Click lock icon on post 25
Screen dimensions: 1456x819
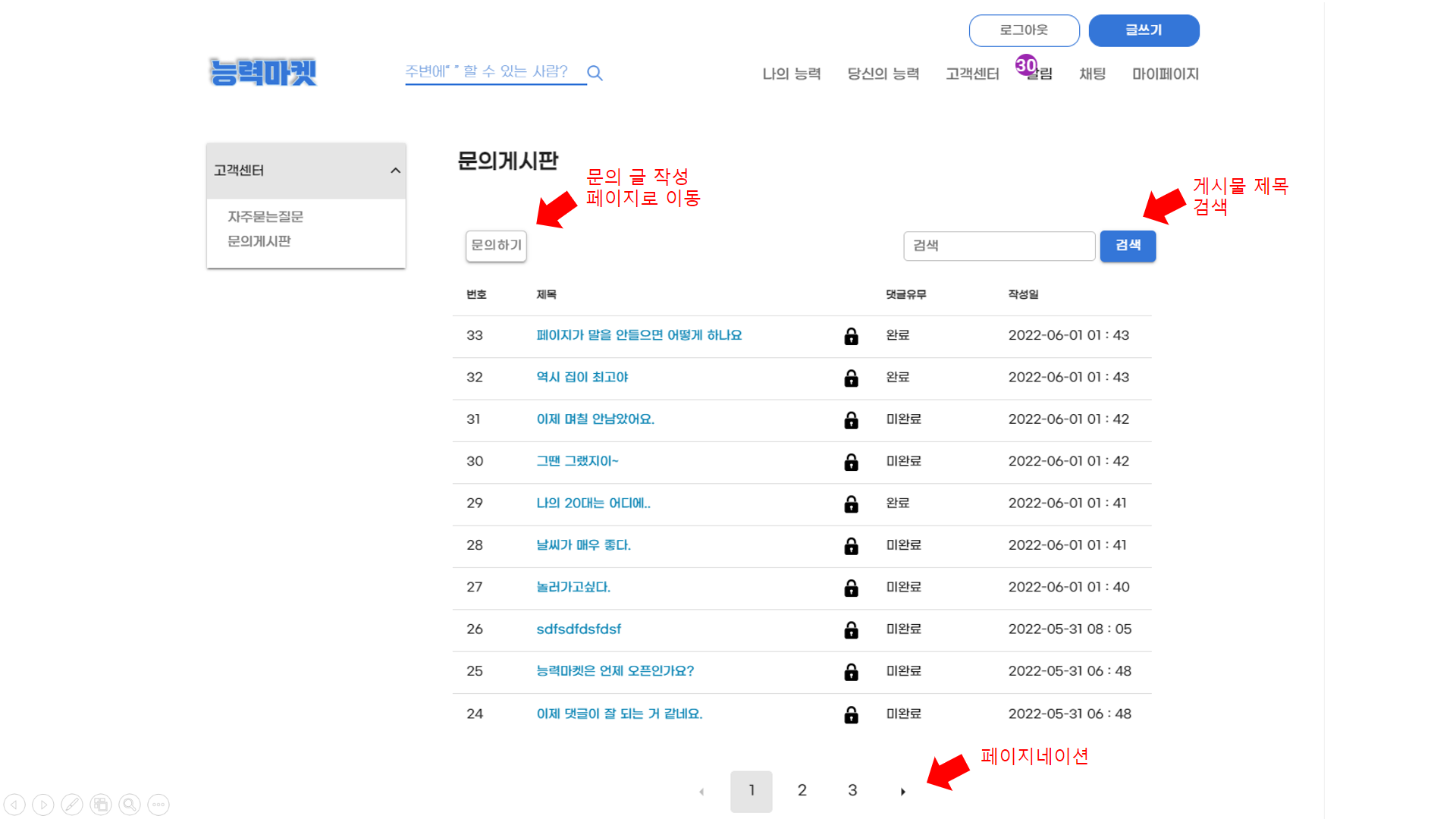[851, 672]
